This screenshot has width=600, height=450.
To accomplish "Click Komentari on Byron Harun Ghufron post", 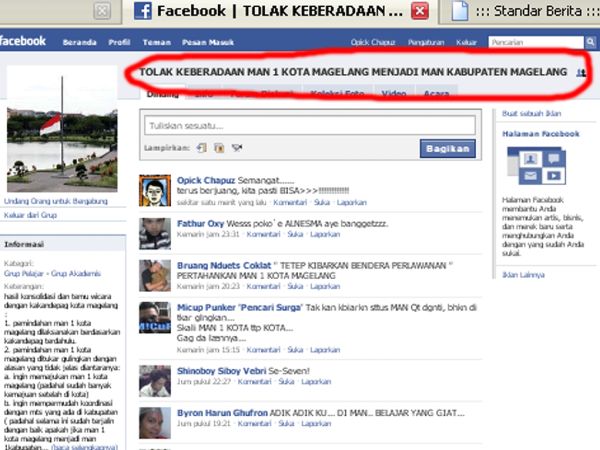I will click(x=254, y=424).
